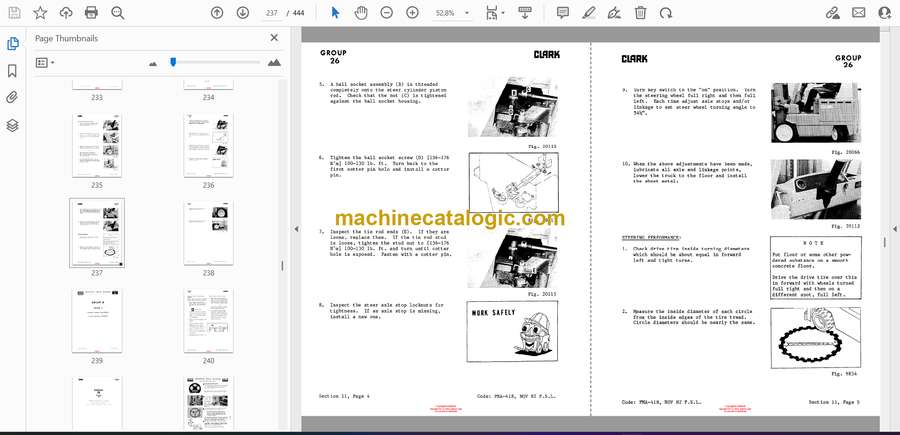Click "Section 11, Page 5" footer text
The image size is (900, 435).
tap(835, 402)
